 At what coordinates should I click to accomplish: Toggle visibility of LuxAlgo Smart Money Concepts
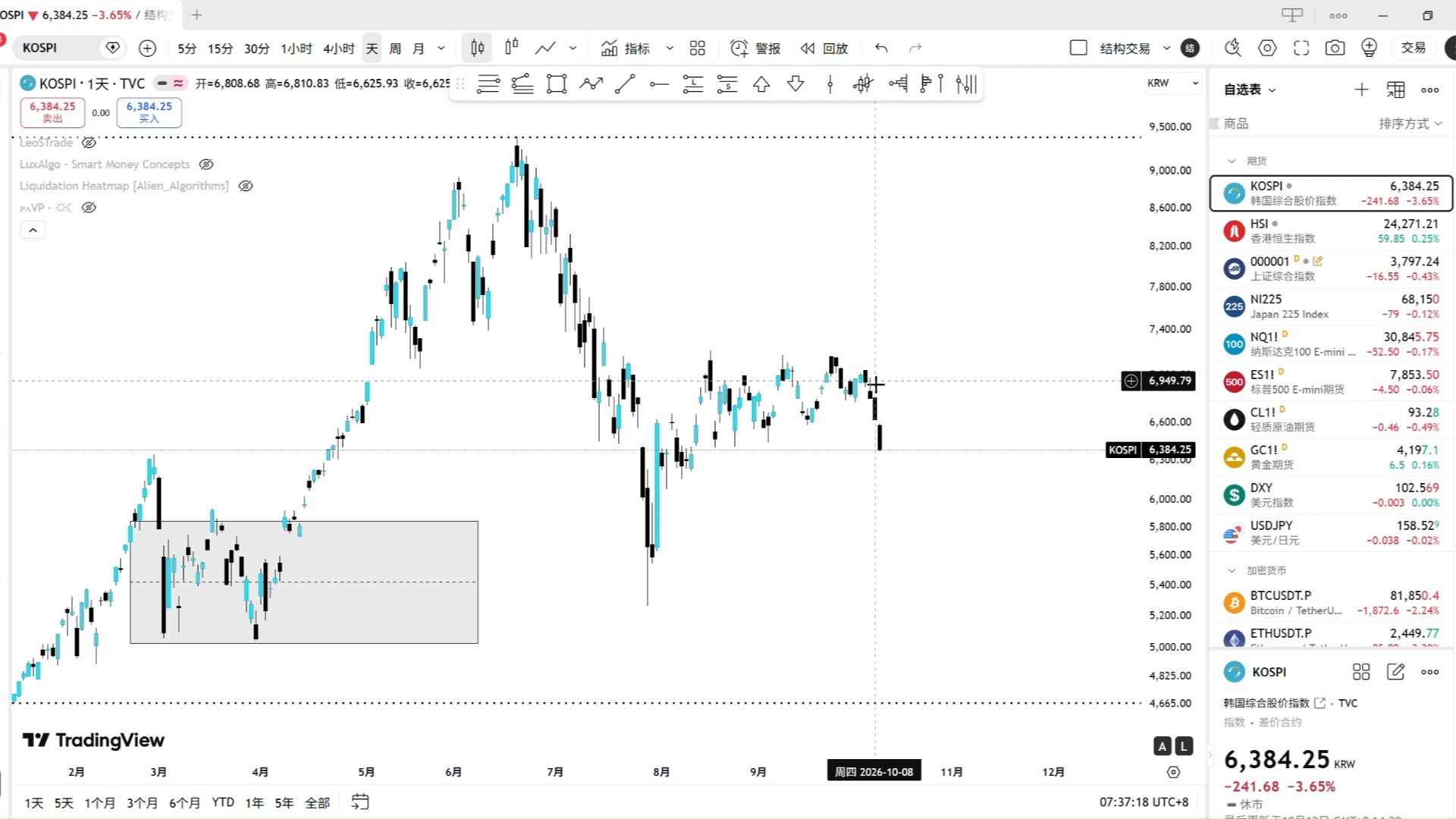click(206, 165)
